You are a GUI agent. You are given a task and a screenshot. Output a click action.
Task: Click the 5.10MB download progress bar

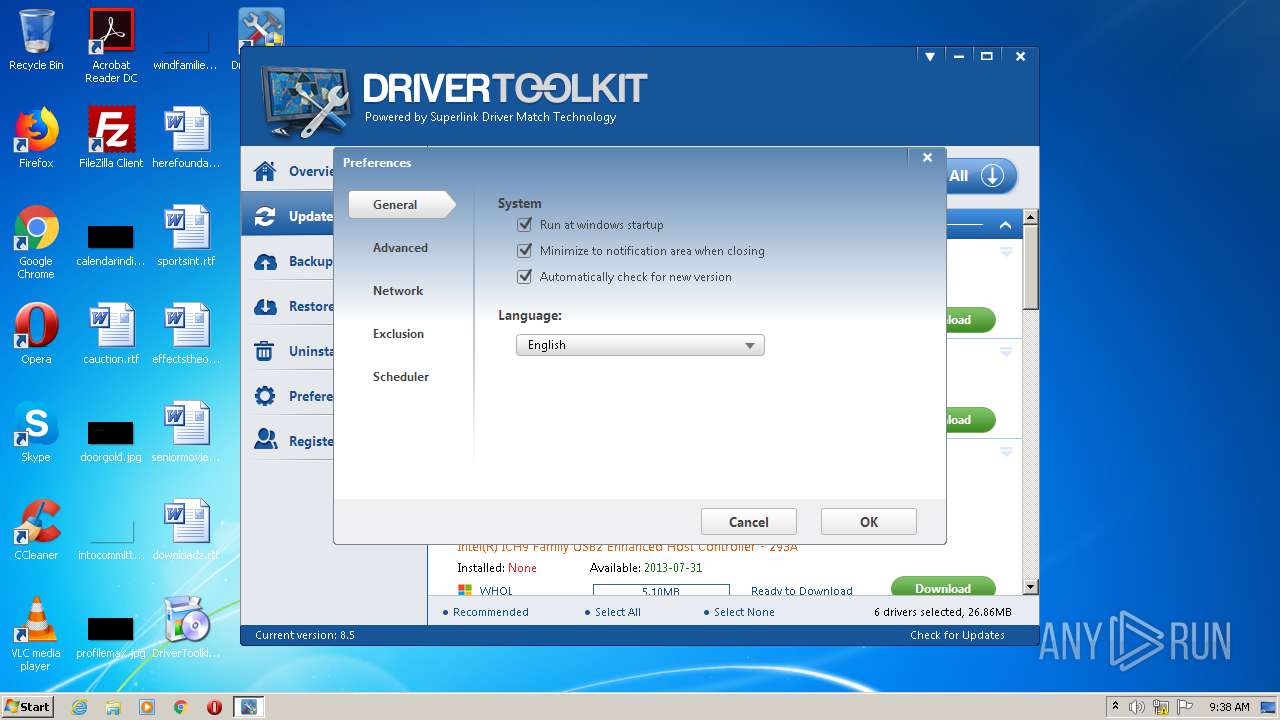pos(661,591)
